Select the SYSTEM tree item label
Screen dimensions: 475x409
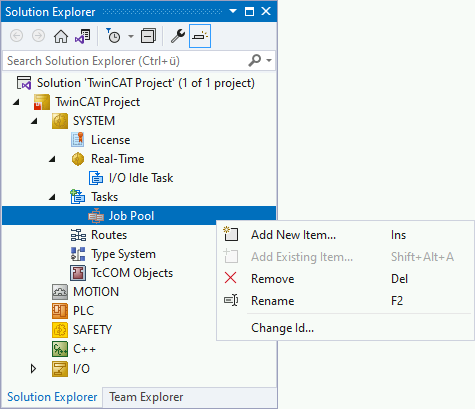click(94, 121)
